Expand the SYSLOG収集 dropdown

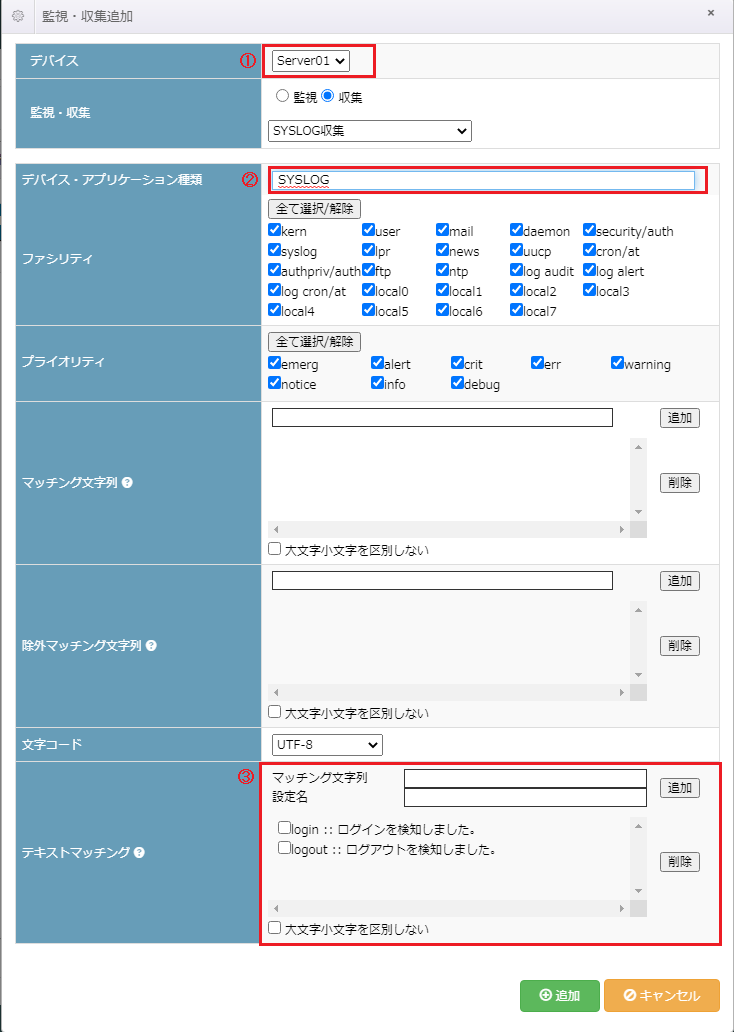click(x=370, y=130)
